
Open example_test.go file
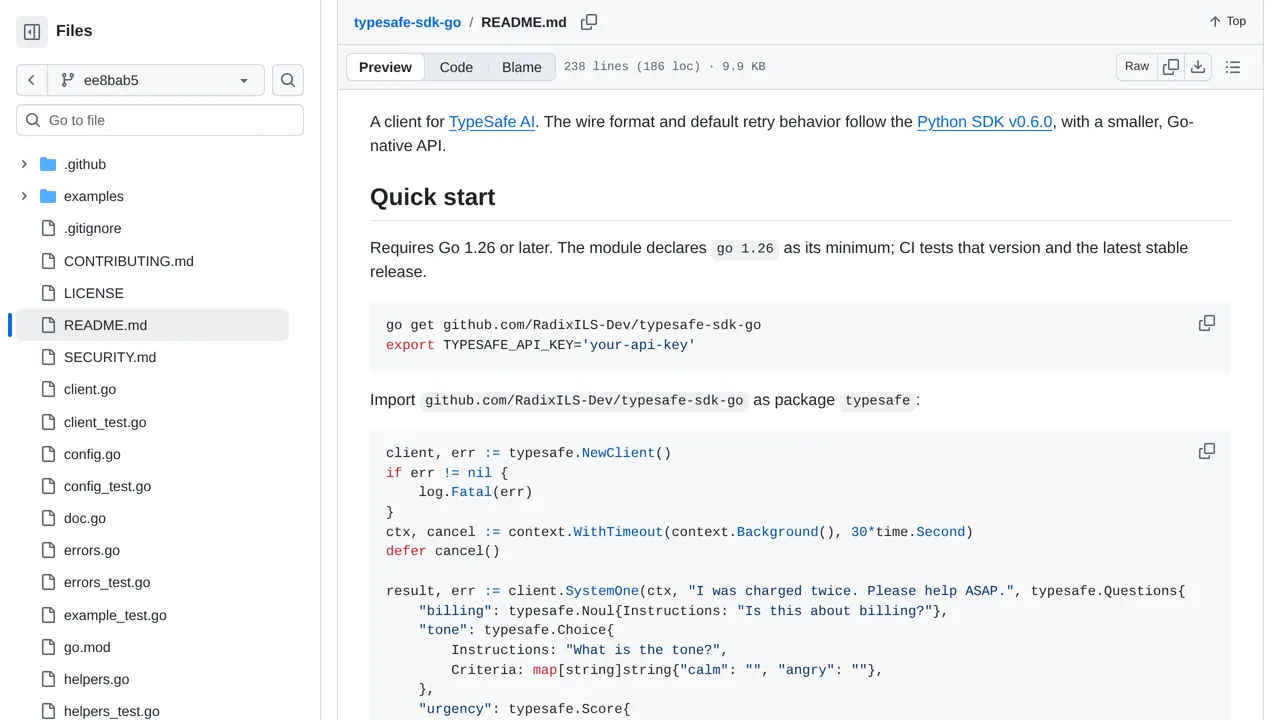pyautogui.click(x=115, y=615)
